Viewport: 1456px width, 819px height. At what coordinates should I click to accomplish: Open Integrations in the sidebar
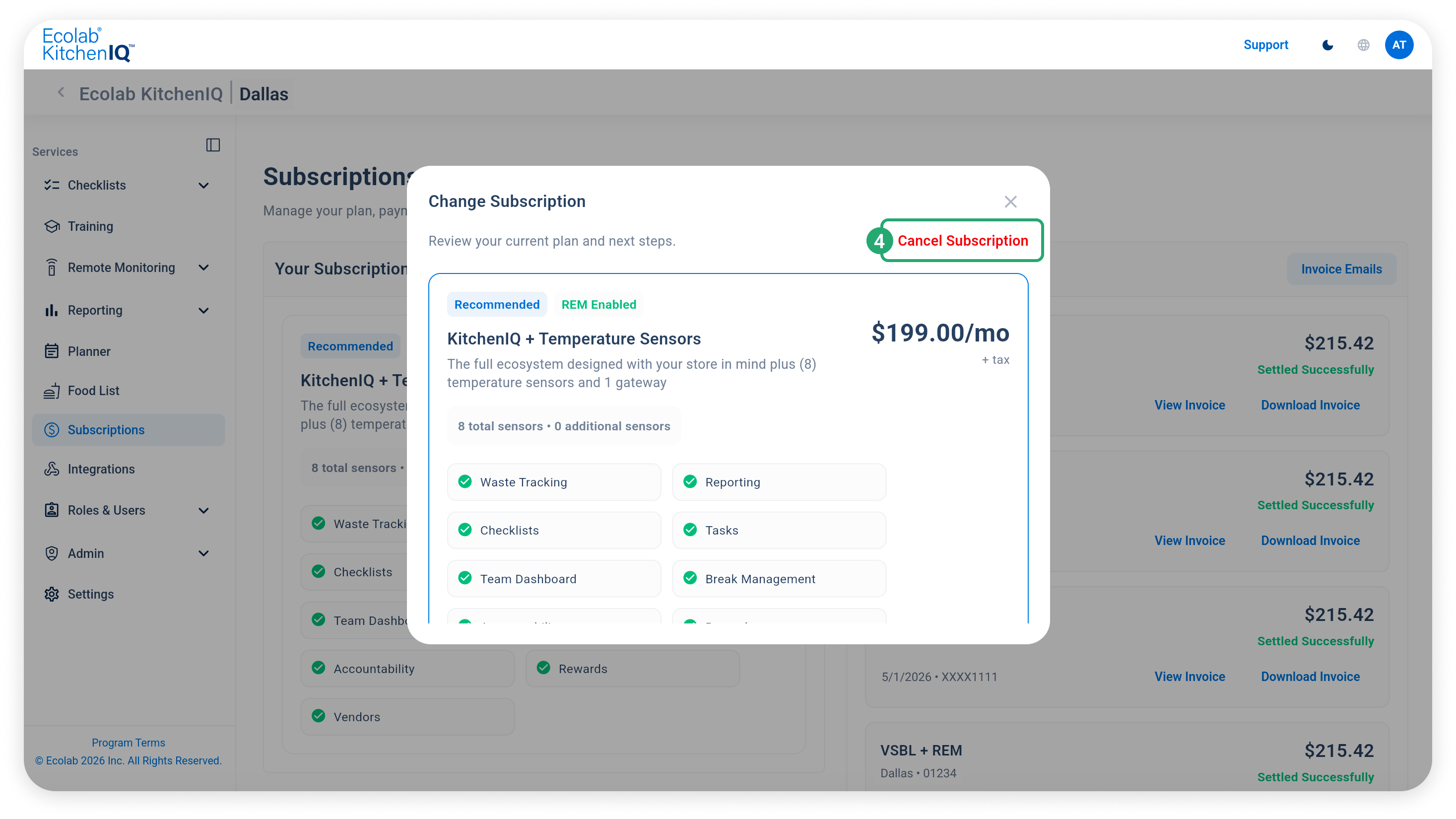click(129, 469)
